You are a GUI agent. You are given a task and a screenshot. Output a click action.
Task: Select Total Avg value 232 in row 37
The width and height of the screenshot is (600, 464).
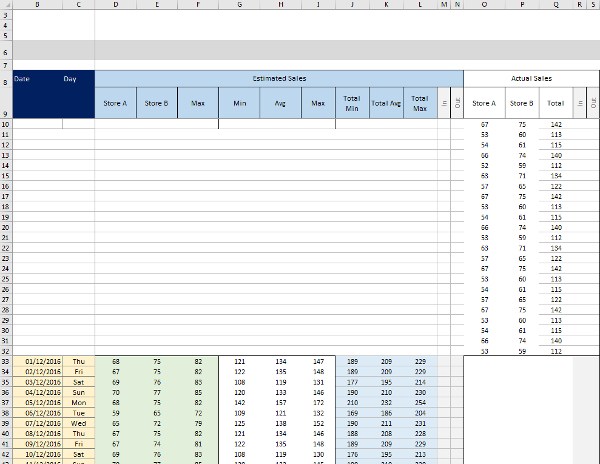point(386,402)
